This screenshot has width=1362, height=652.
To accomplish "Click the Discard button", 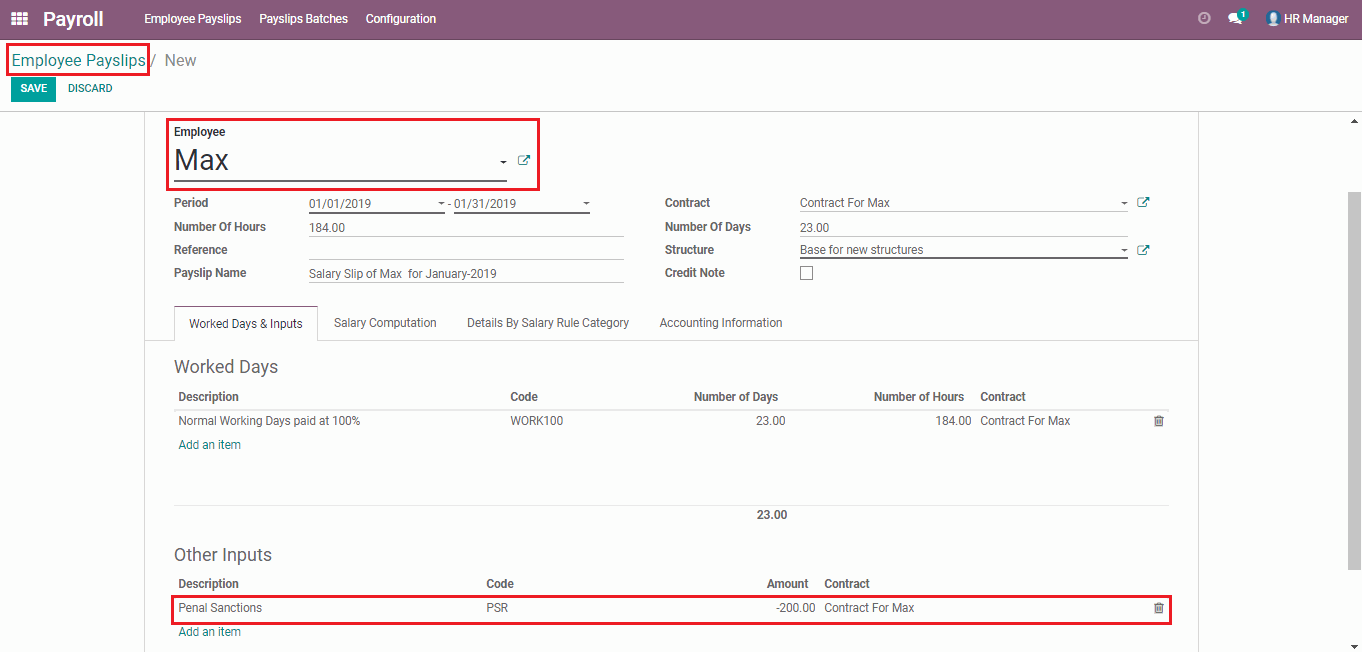I will (90, 88).
